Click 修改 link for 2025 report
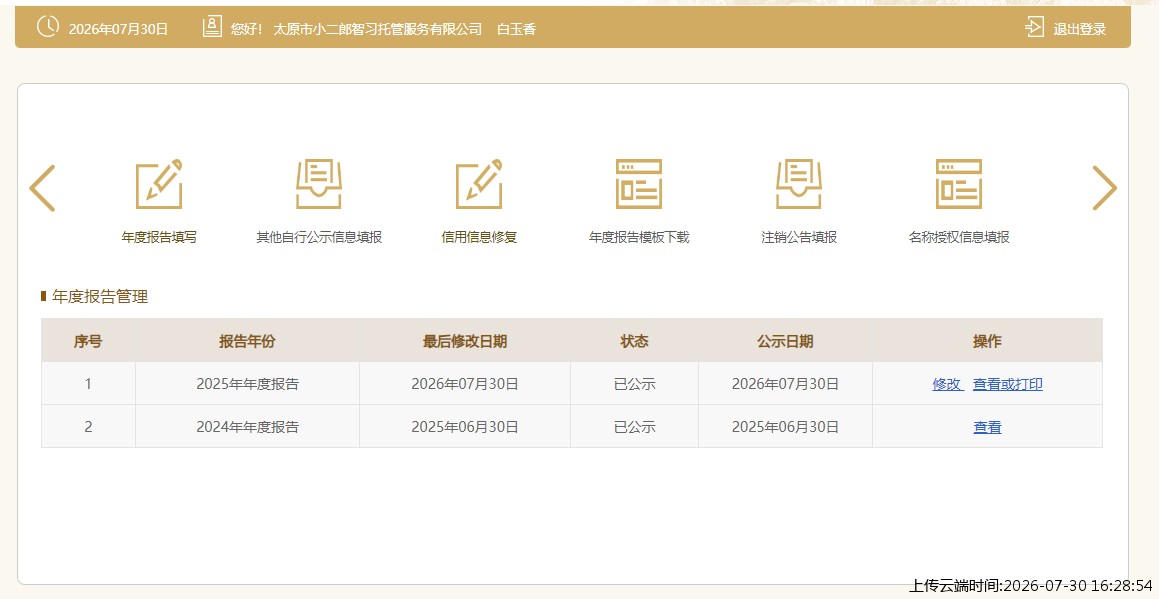The image size is (1159, 599). pyautogui.click(x=948, y=385)
